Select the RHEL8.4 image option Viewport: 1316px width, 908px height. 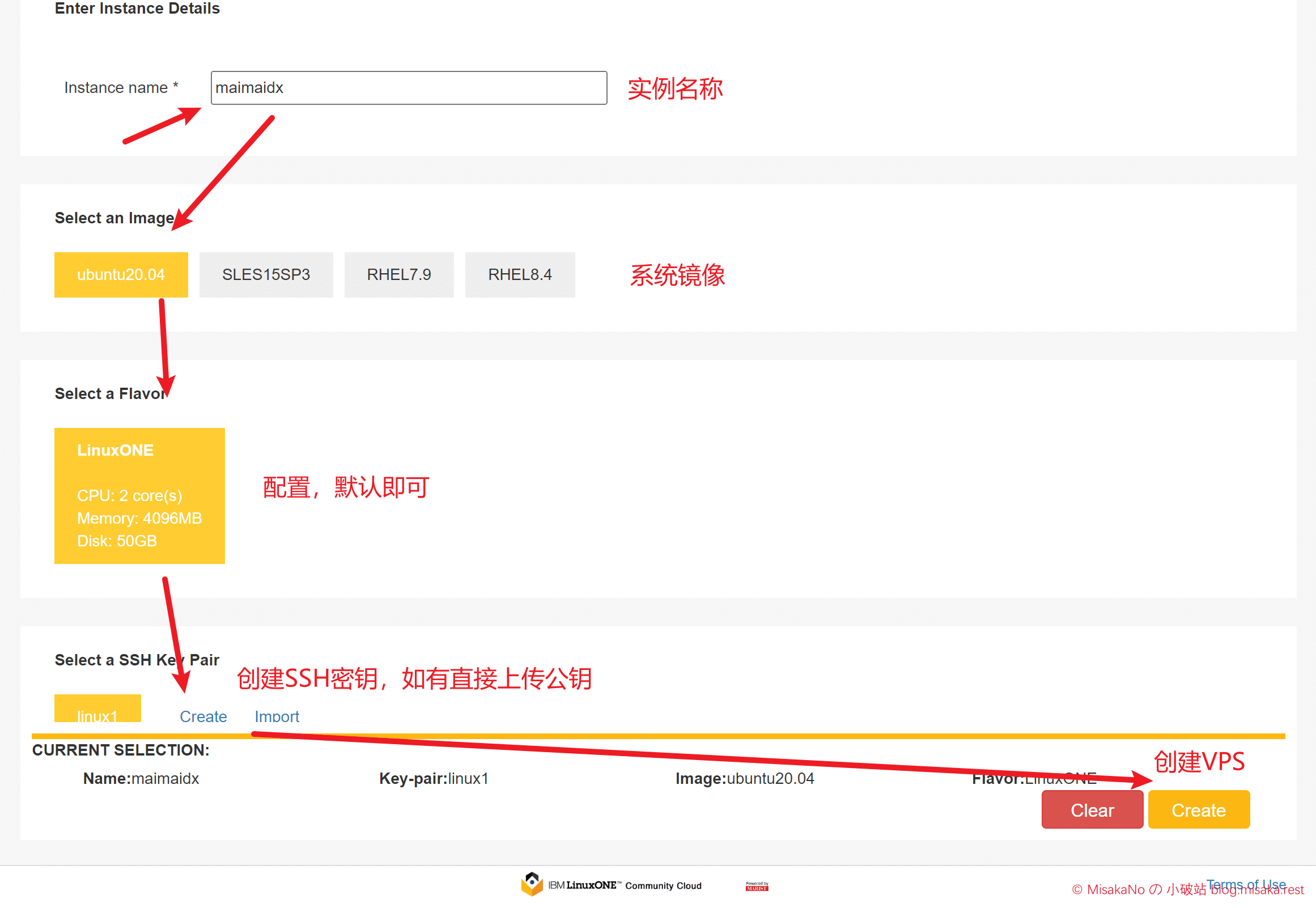tap(519, 275)
